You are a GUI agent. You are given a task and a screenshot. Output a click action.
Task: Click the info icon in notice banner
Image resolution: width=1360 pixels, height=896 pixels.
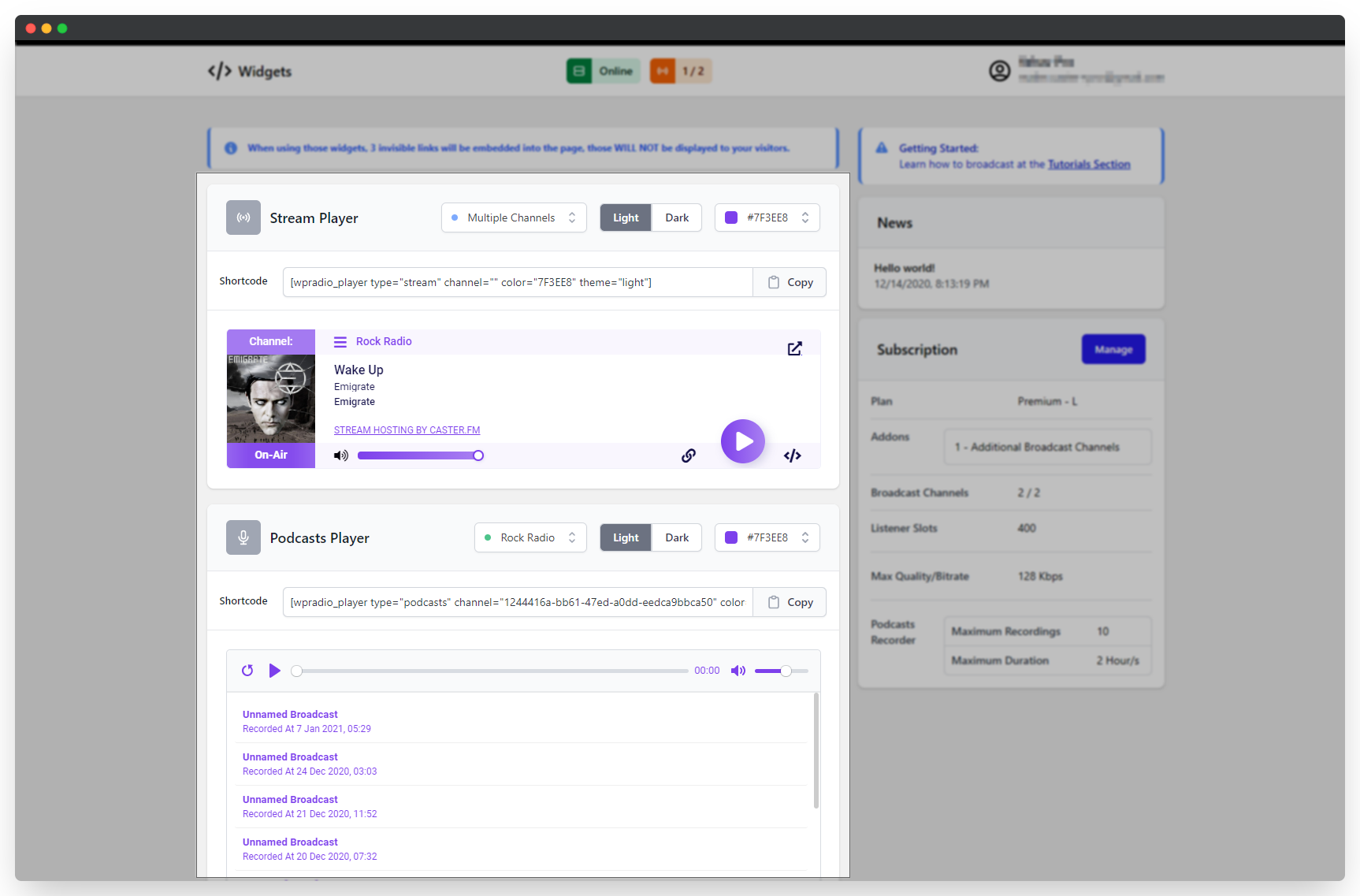[231, 148]
